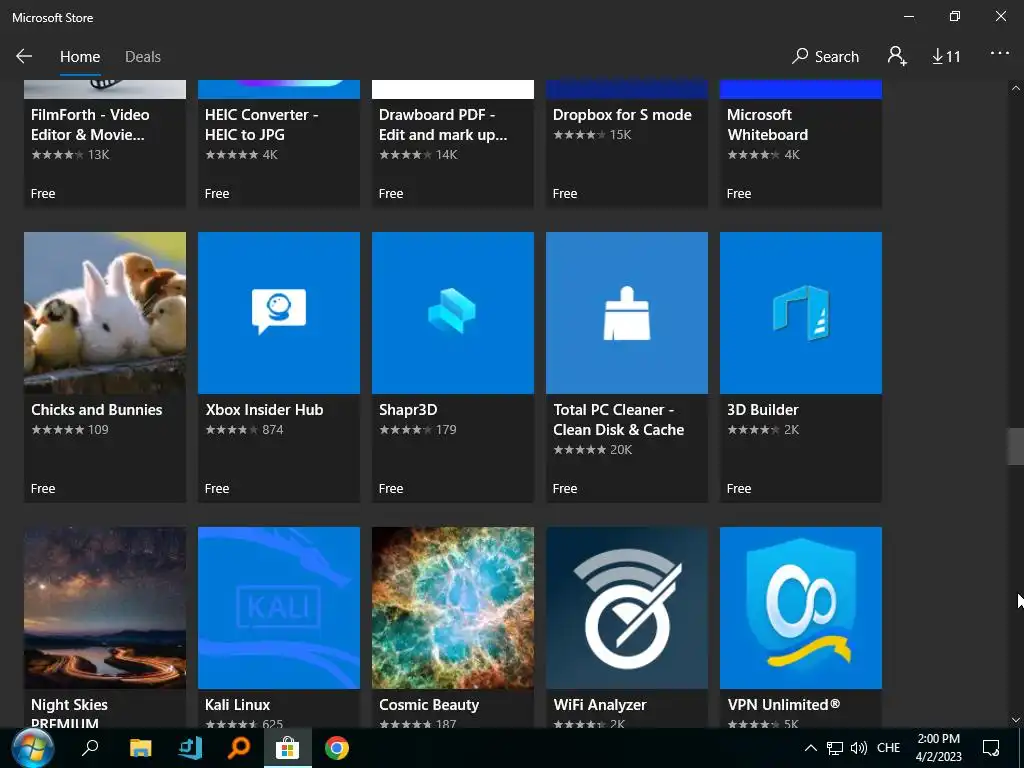The height and width of the screenshot is (768, 1024).
Task: Click the vertical scrollbar thumb
Action: pos(1016,446)
